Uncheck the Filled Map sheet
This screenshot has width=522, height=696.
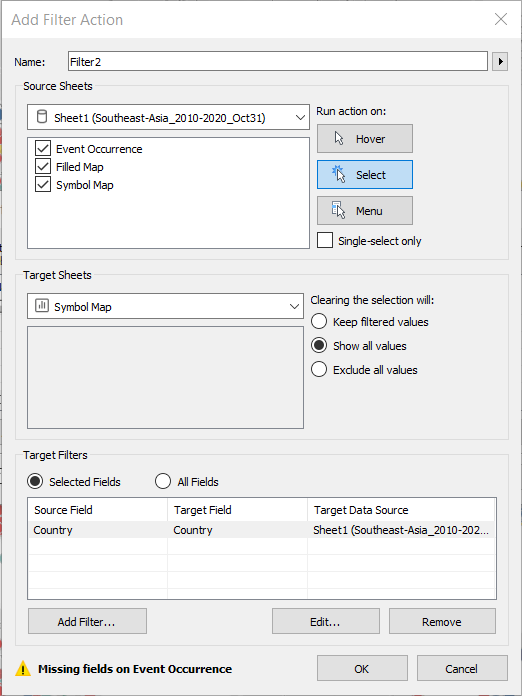pos(43,167)
